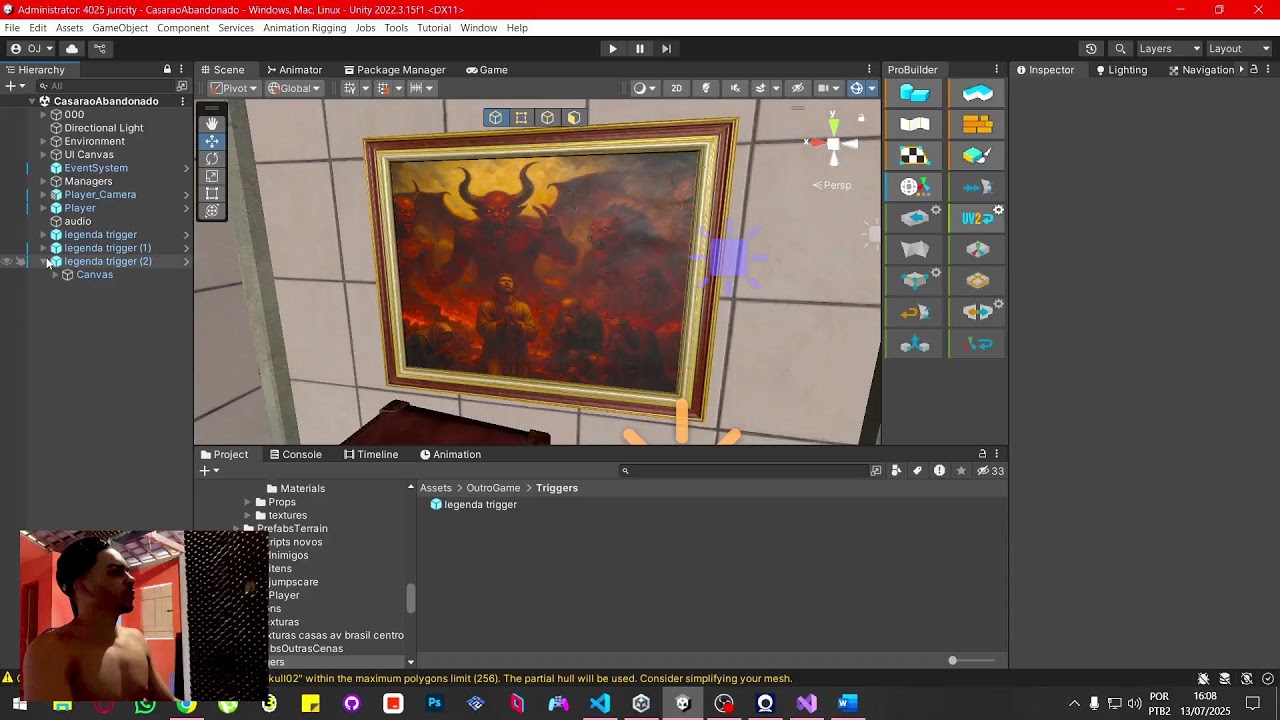Open OJ account dropdown

pyautogui.click(x=32, y=48)
